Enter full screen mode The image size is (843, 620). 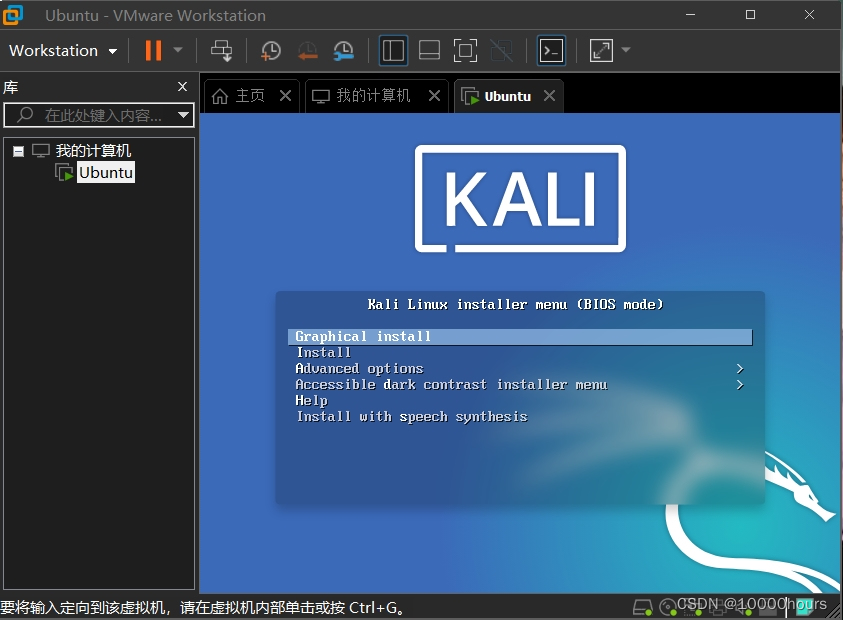(465, 51)
